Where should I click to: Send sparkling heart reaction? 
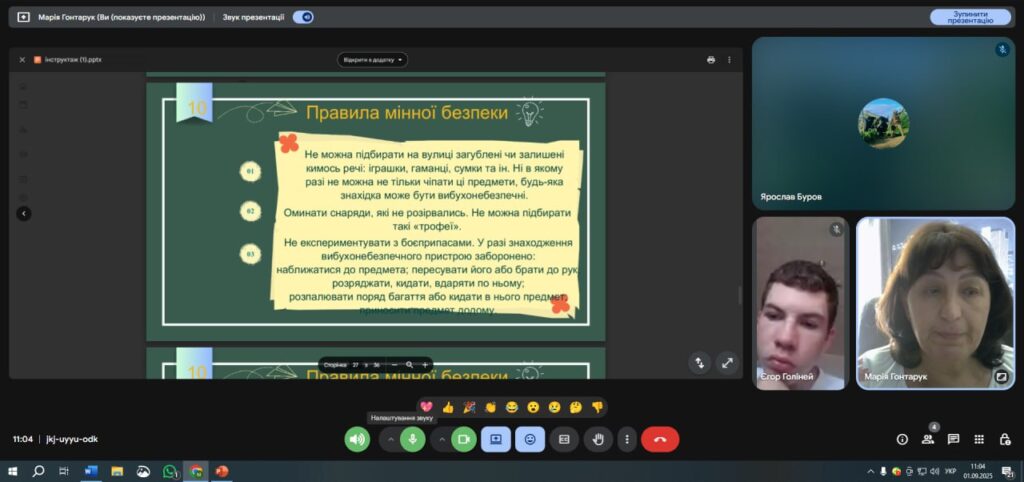(426, 408)
